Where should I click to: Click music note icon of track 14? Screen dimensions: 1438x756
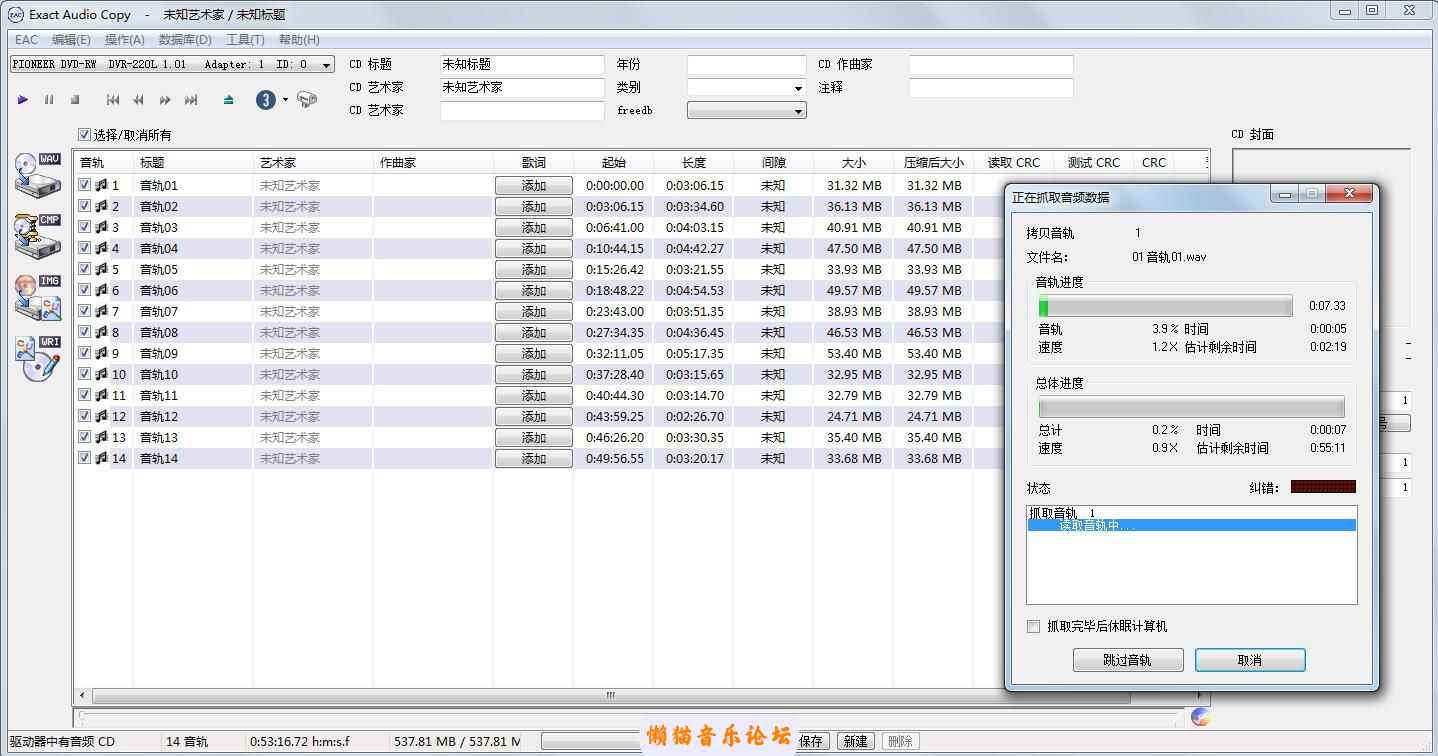point(101,458)
